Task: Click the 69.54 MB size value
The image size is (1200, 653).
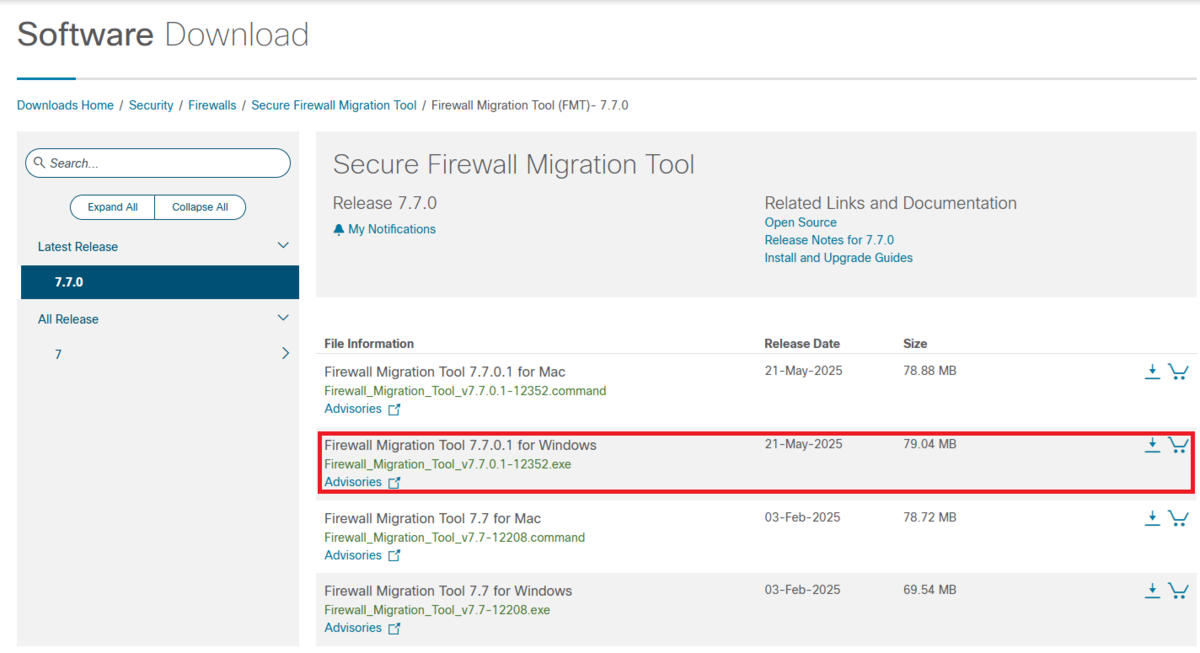Action: pos(930,590)
